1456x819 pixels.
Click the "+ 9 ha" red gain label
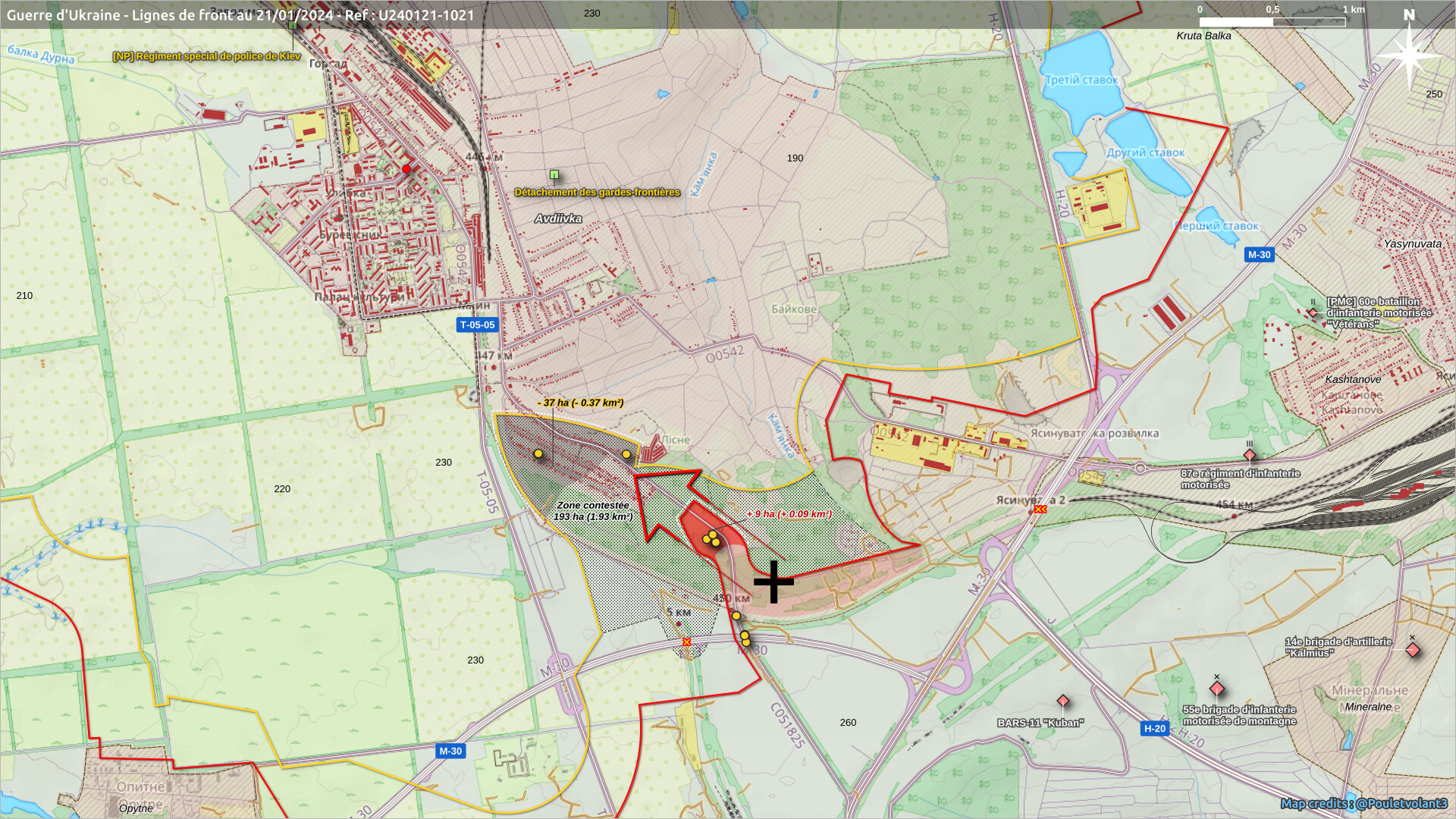tap(789, 514)
